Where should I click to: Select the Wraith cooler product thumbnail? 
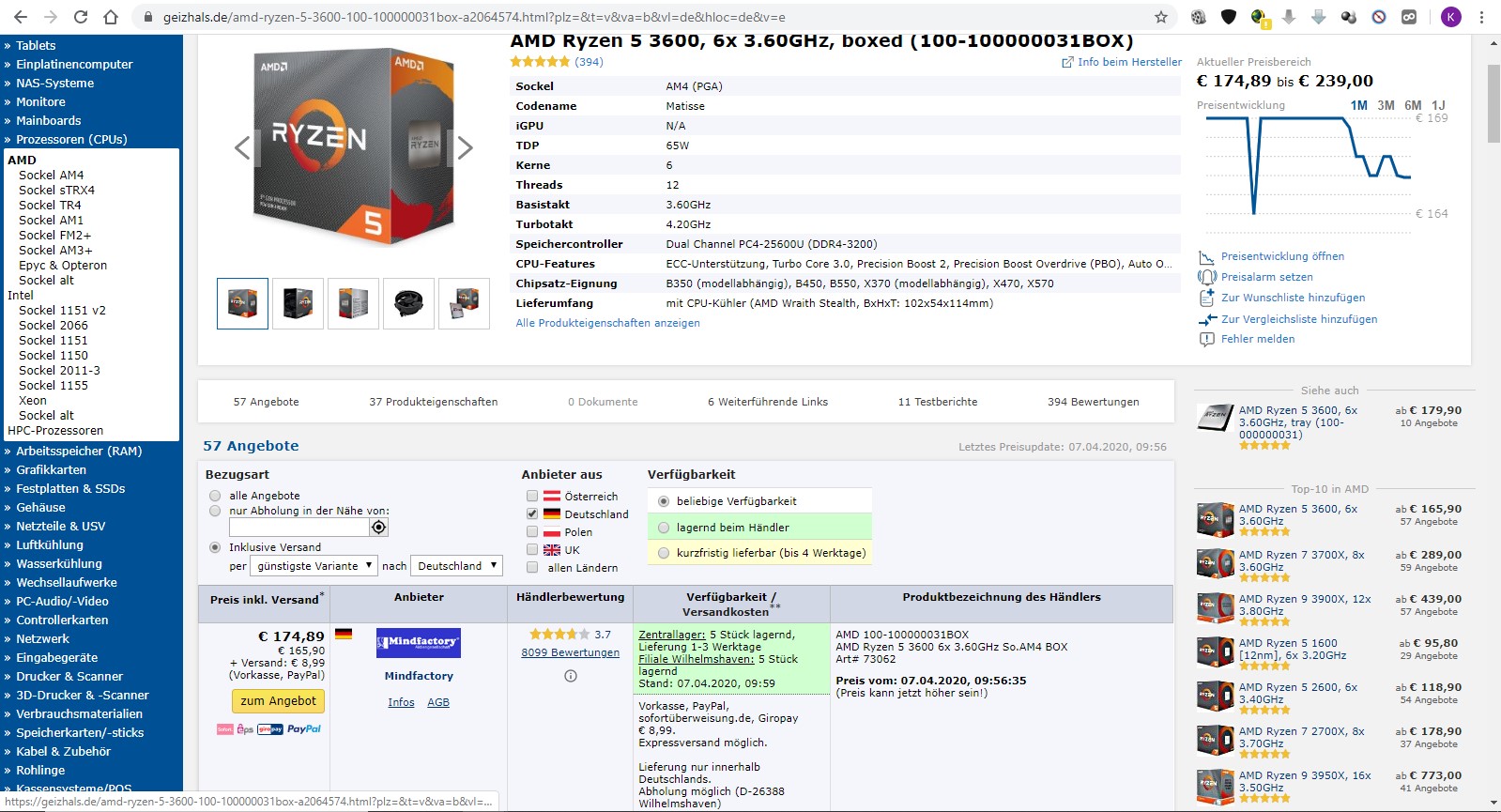(x=408, y=303)
